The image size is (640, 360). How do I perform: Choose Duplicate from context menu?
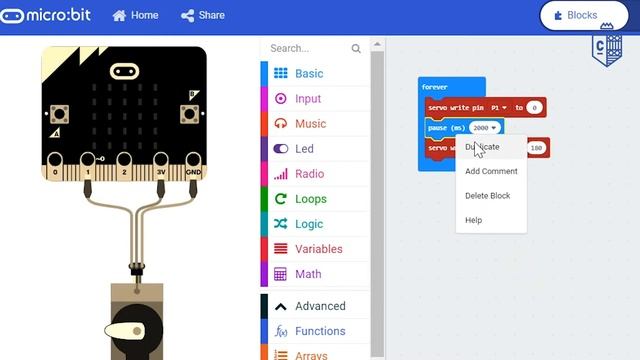[491, 147]
